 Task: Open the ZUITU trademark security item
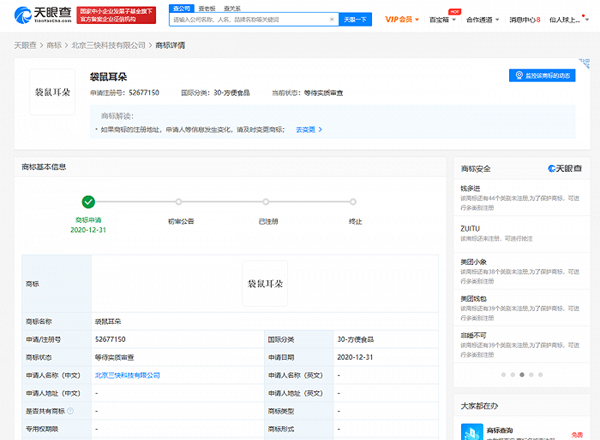pos(521,233)
